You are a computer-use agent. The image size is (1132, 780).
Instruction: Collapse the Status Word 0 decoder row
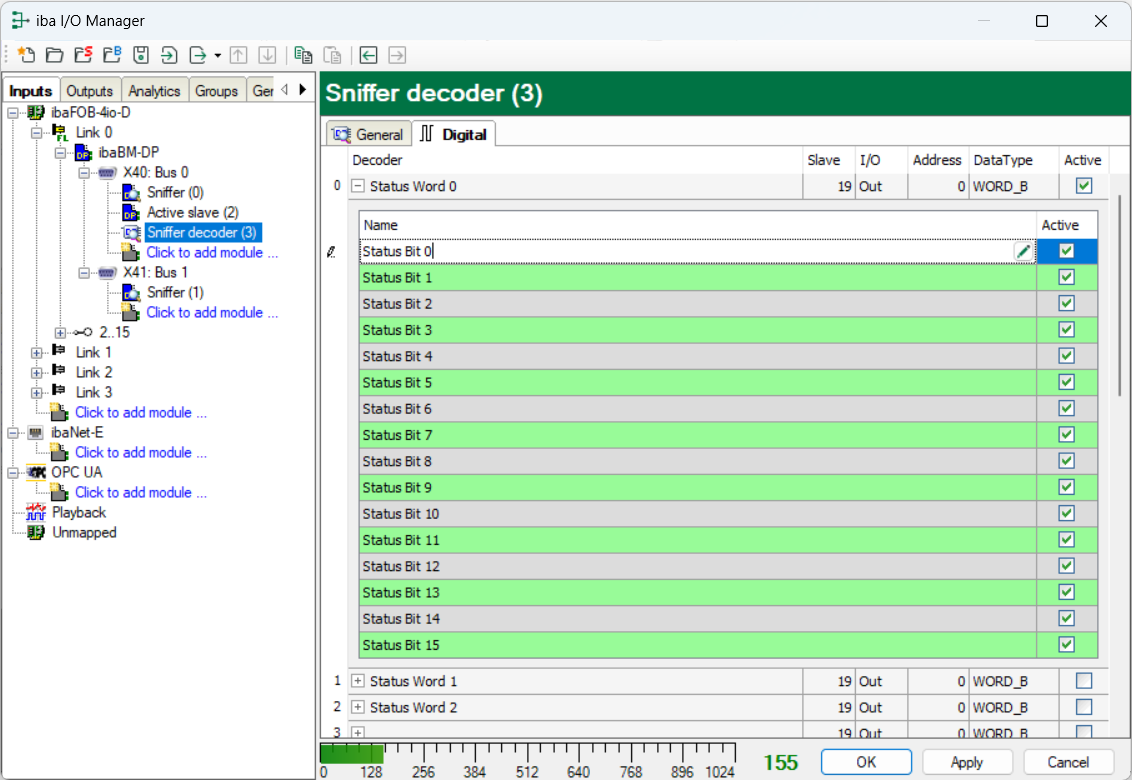(358, 186)
